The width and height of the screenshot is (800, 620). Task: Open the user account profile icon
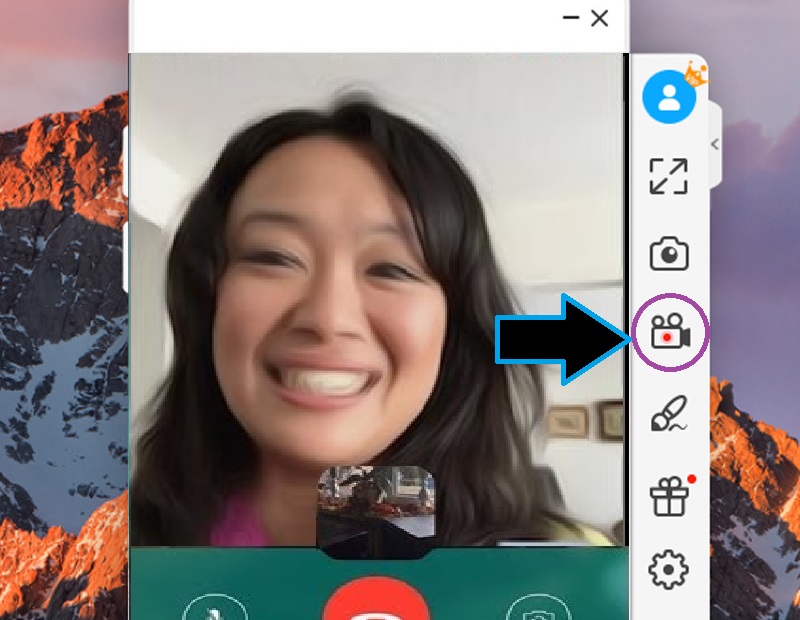tap(671, 97)
